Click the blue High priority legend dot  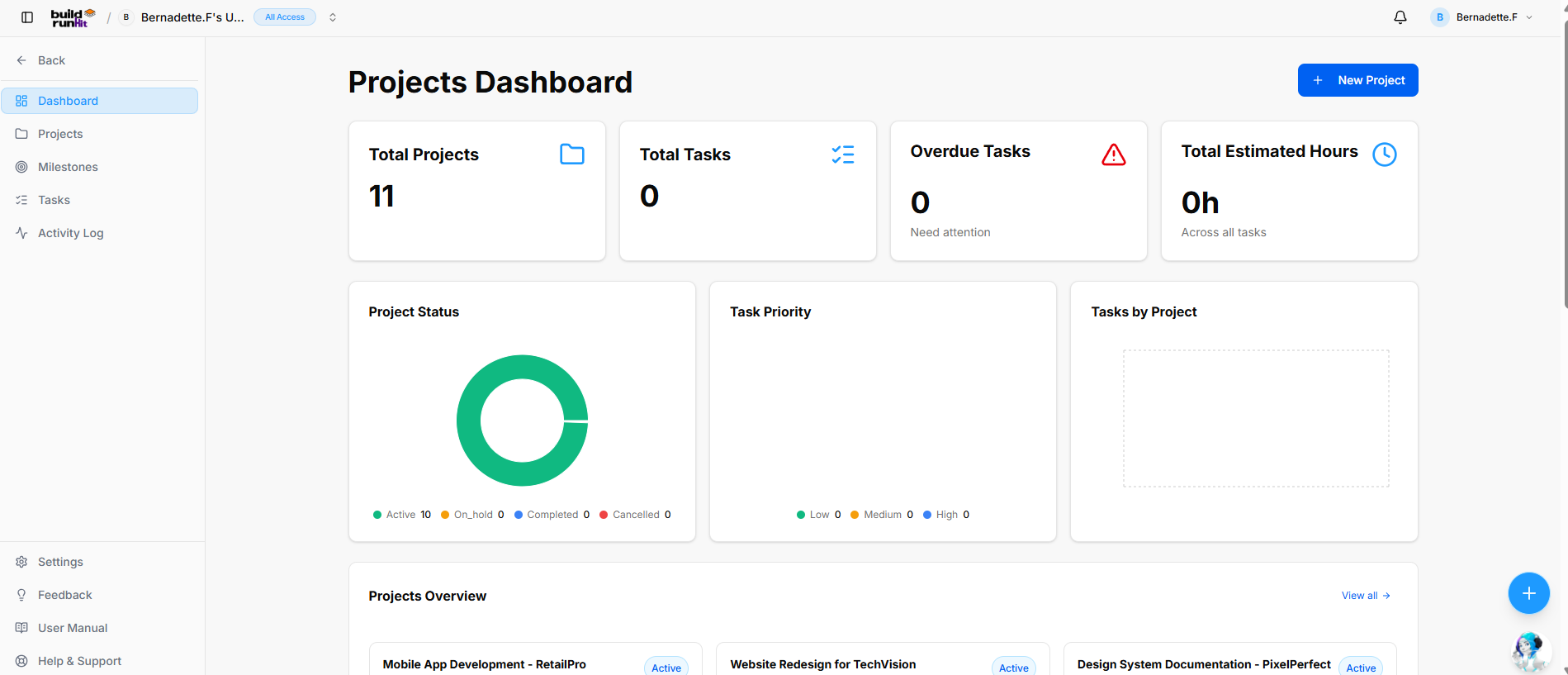point(927,515)
